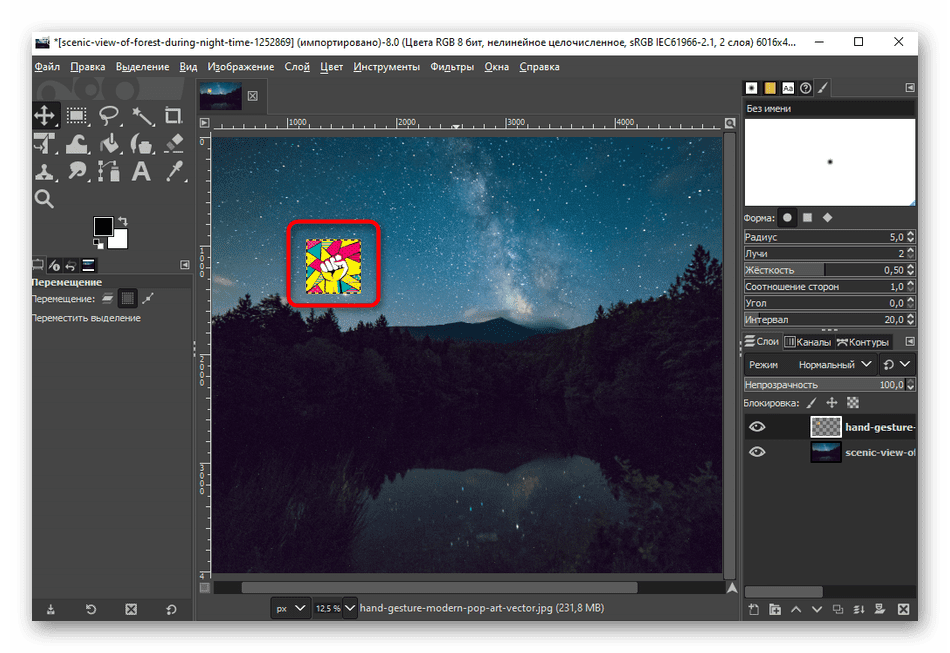Open the Правка menu
This screenshot has width=950, height=653.
pyautogui.click(x=88, y=67)
